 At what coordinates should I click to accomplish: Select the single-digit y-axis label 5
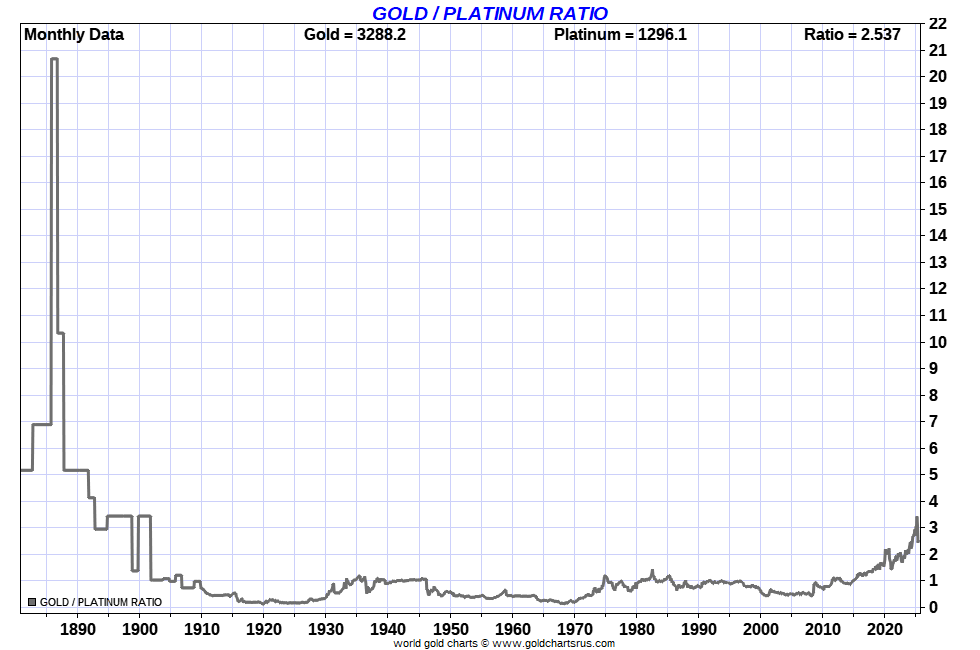933,475
